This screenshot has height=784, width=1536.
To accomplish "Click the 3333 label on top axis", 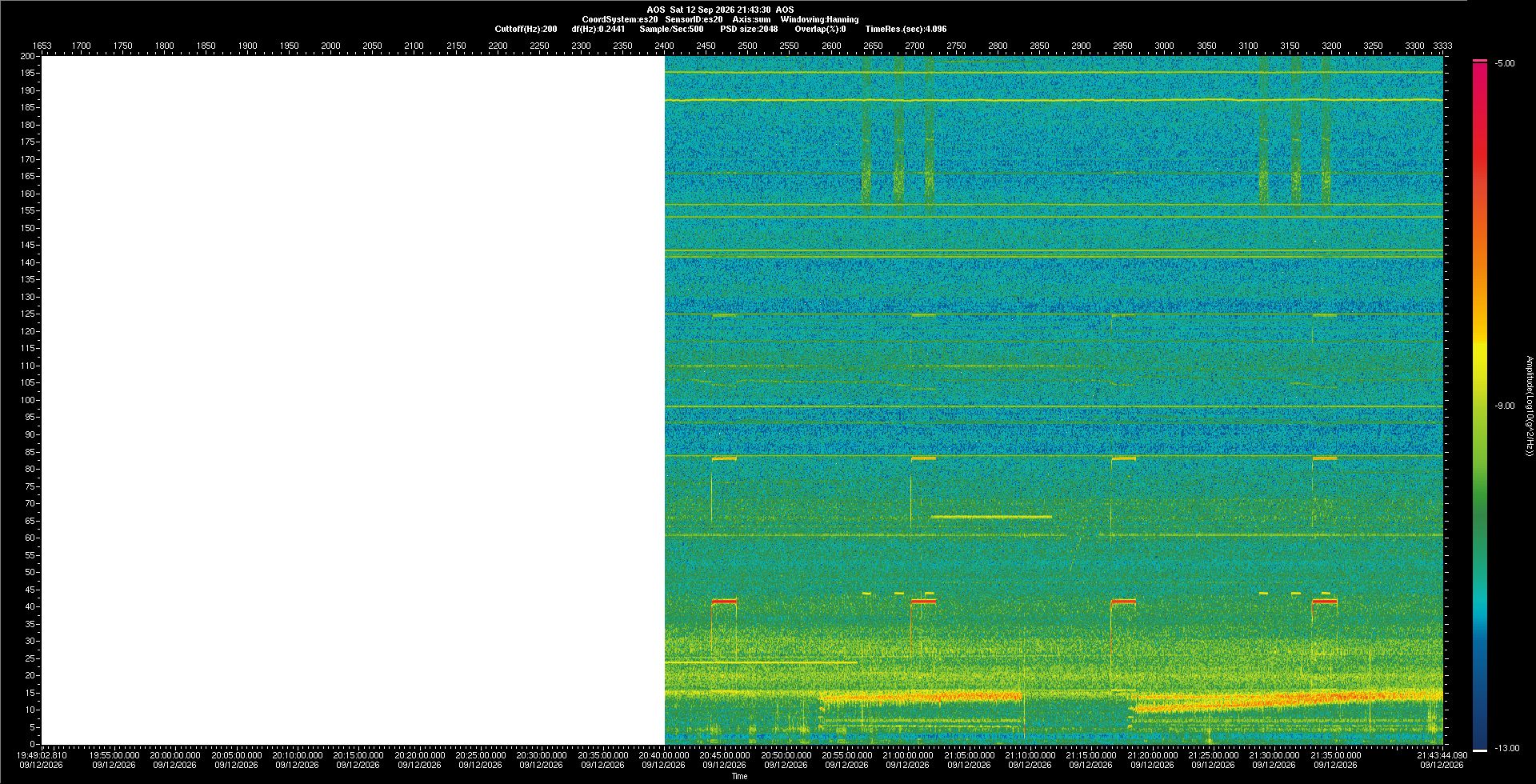I will pos(1442,46).
